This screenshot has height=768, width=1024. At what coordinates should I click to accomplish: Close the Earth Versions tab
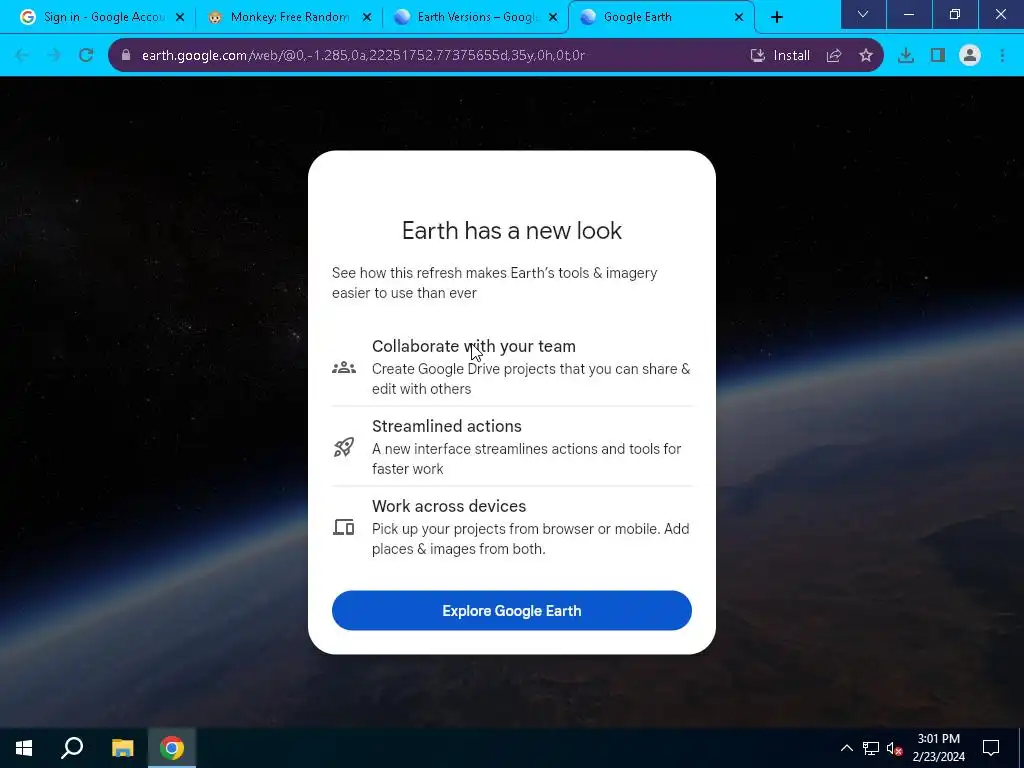point(553,18)
